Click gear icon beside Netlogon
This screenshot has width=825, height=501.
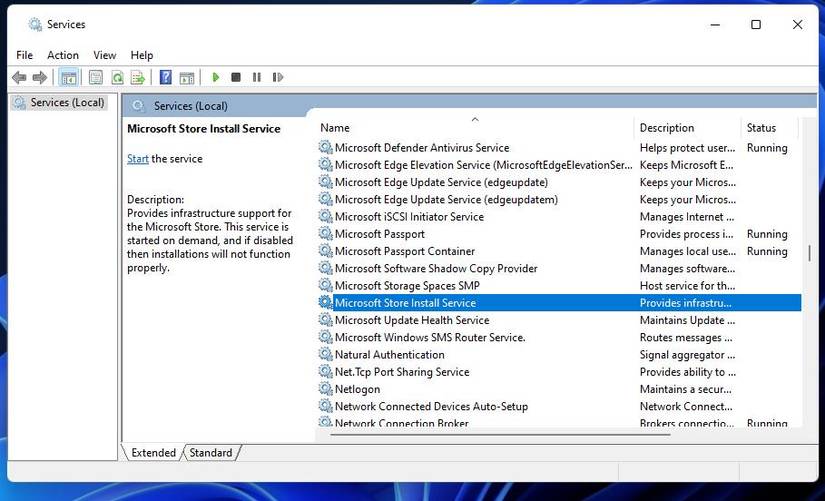[x=326, y=389]
